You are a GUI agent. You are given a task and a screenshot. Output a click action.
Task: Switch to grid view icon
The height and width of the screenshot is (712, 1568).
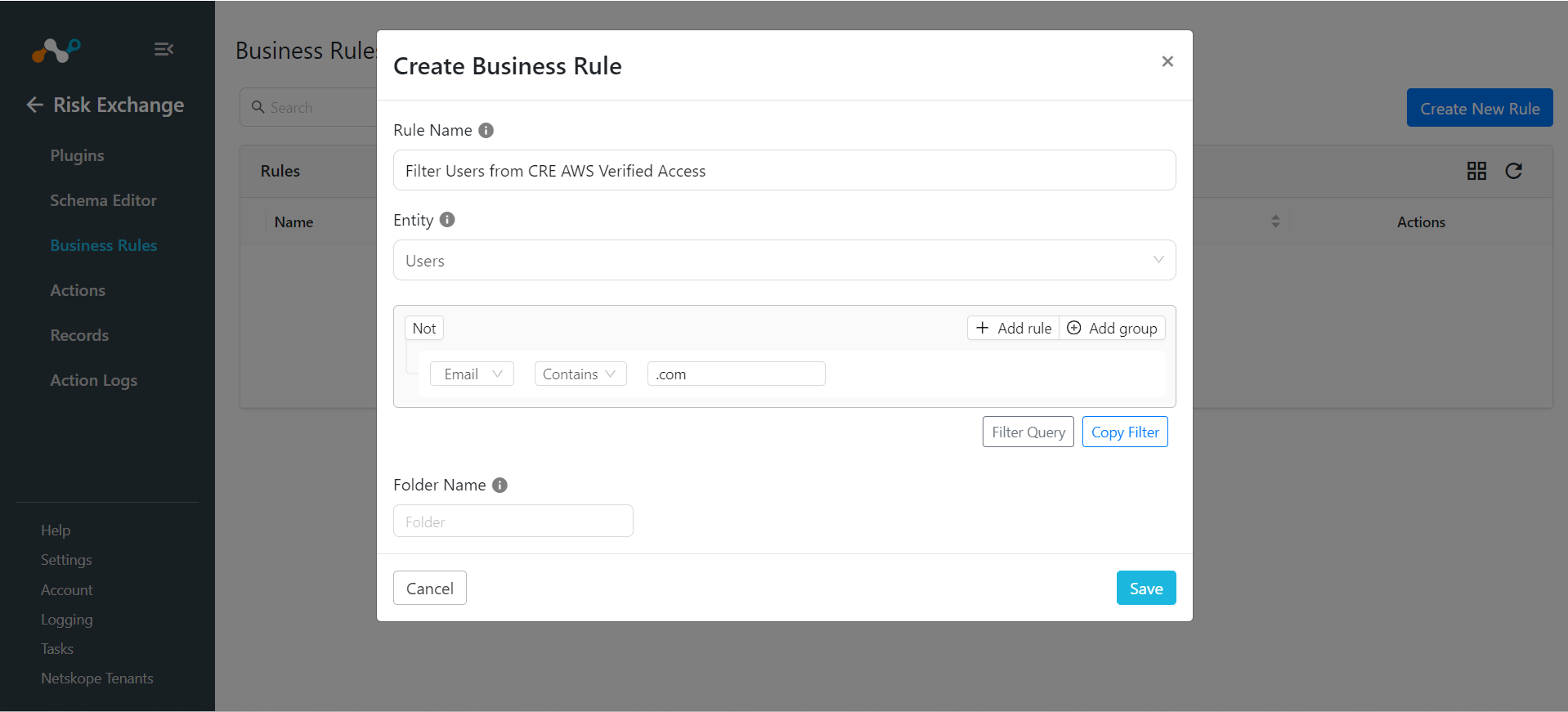coord(1476,171)
